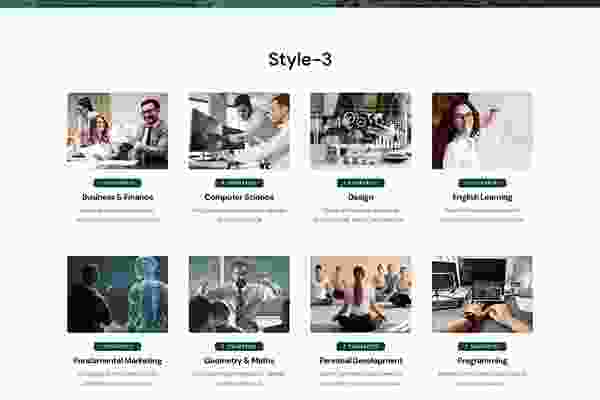
Task: Click the Computer Science category thumbnail
Action: (x=239, y=131)
